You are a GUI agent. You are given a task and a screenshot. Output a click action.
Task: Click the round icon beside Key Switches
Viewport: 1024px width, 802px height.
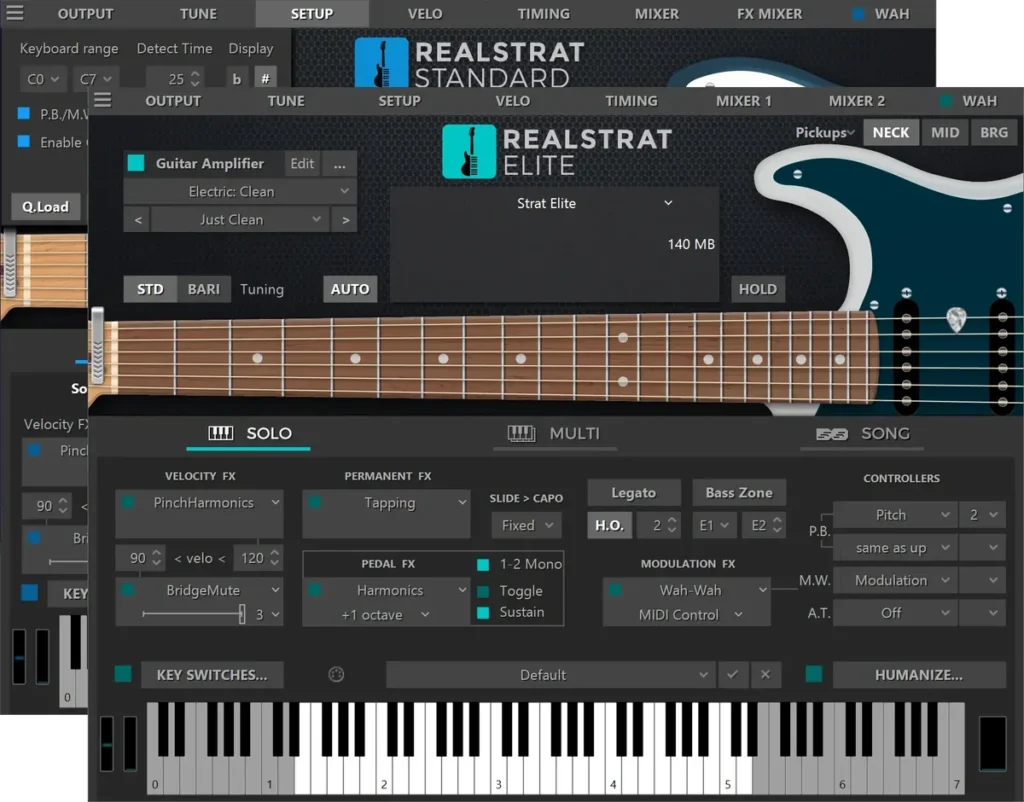click(x=336, y=675)
